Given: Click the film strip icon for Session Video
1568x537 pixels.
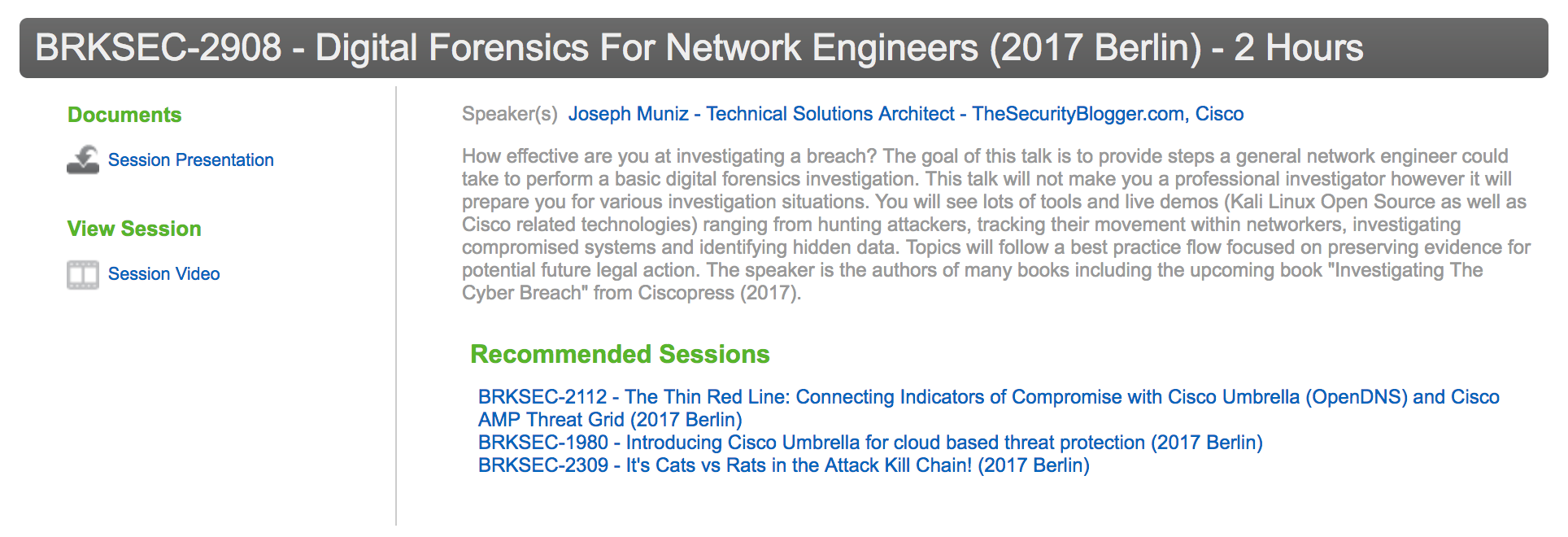Looking at the screenshot, I should pyautogui.click(x=83, y=274).
